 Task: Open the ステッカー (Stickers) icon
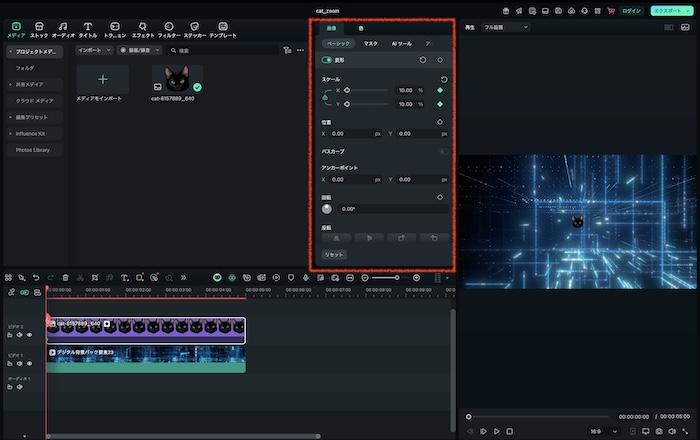tap(195, 25)
